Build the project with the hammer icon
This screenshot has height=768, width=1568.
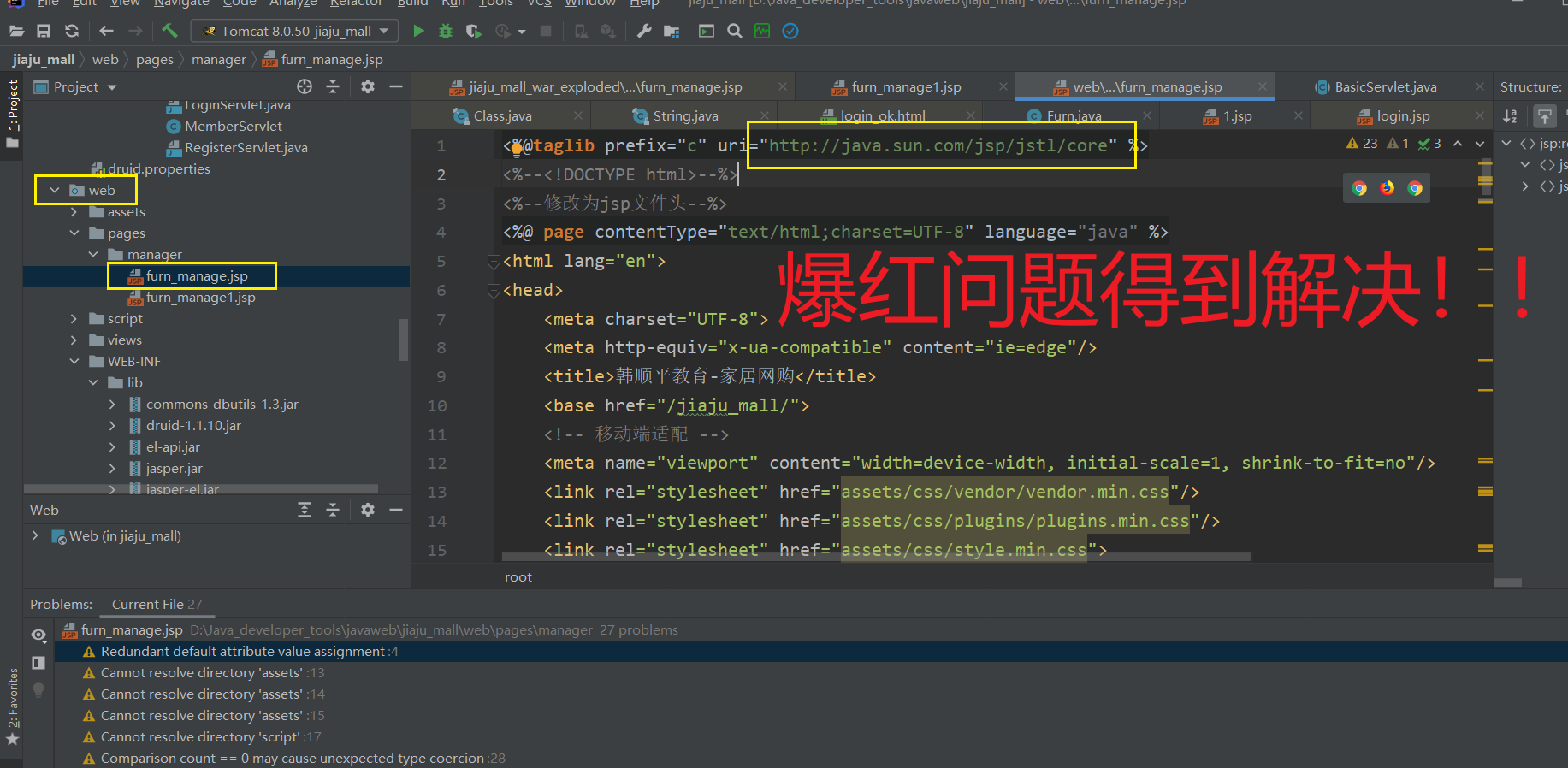pos(169,31)
